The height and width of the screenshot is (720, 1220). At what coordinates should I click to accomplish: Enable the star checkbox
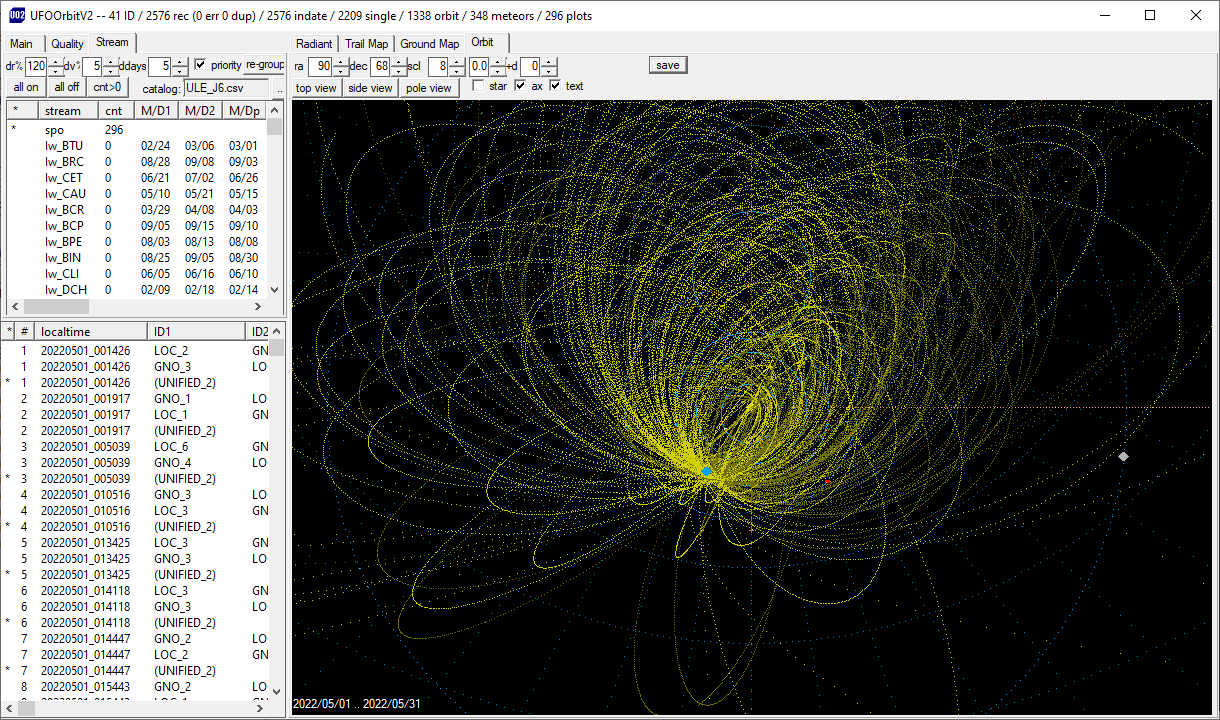(x=478, y=86)
